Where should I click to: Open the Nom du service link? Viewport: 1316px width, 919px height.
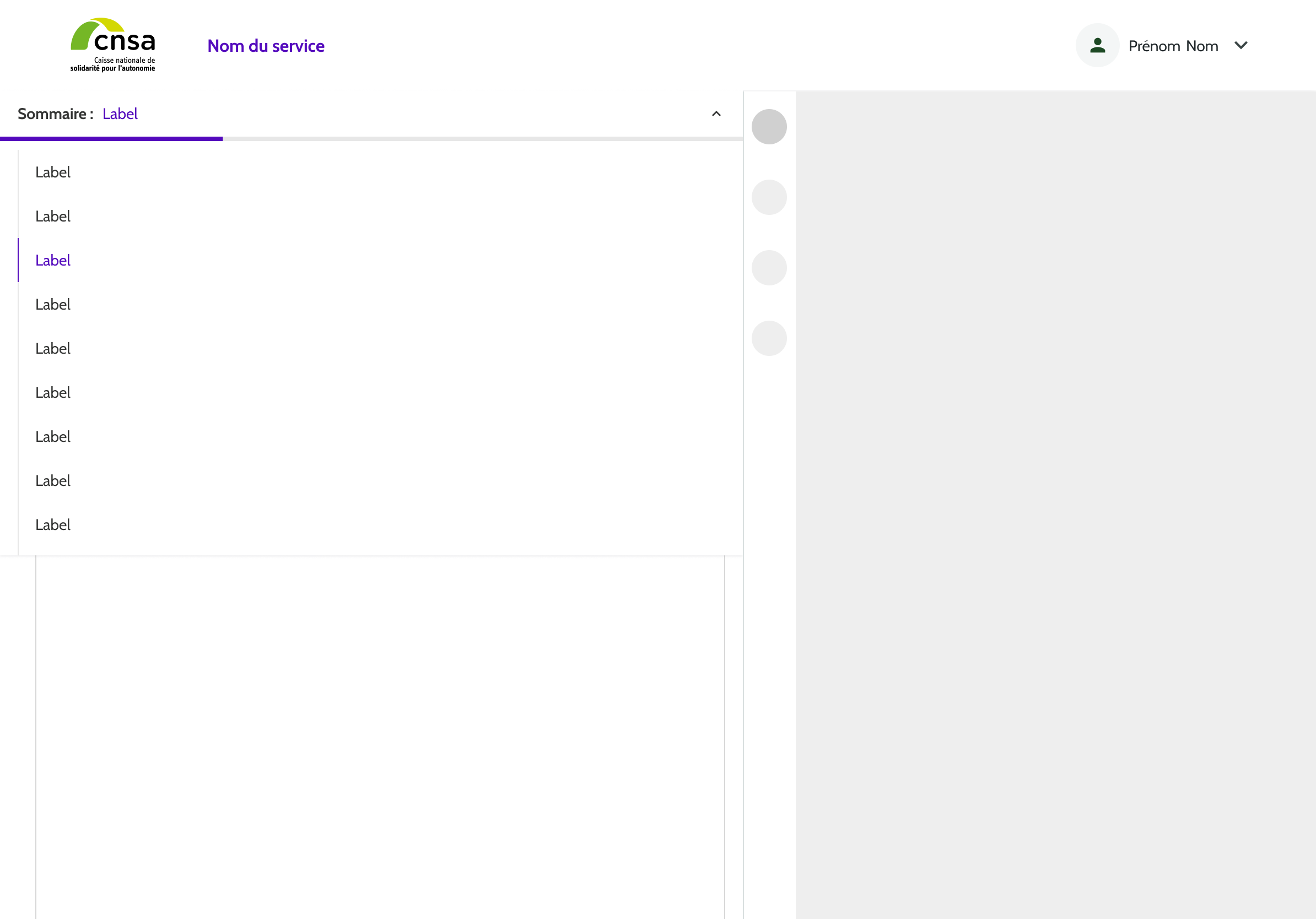click(266, 46)
